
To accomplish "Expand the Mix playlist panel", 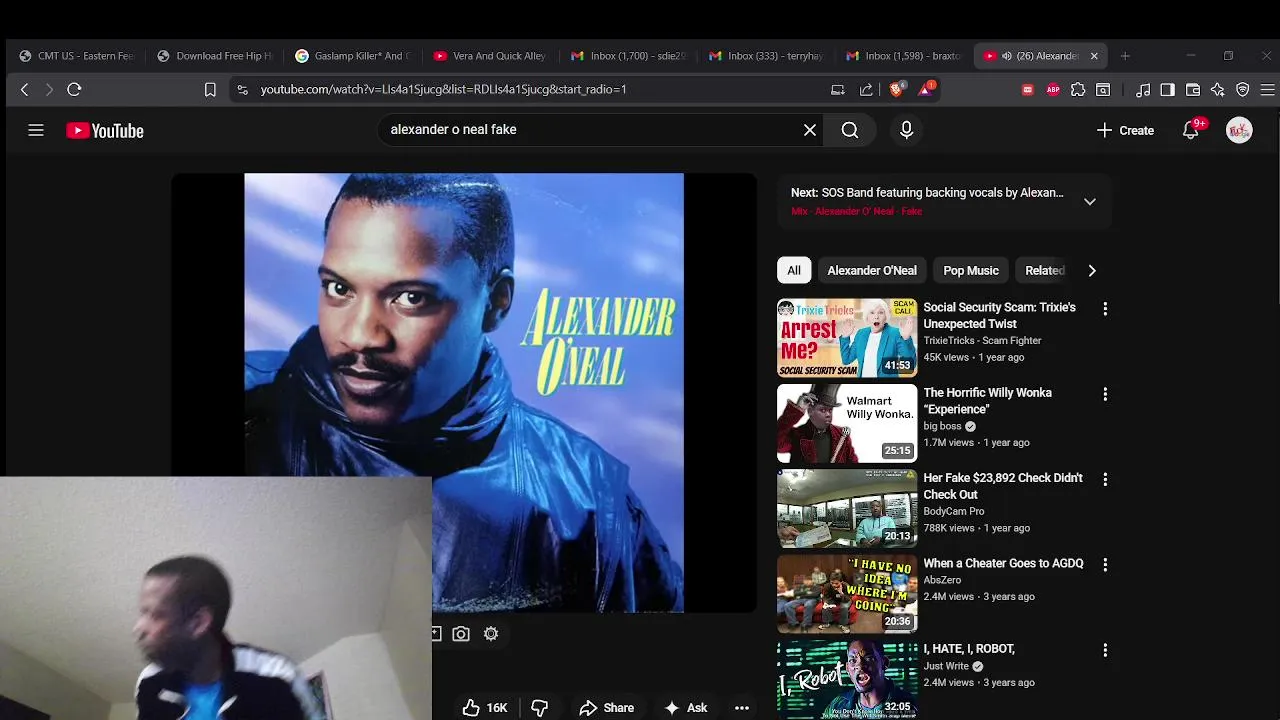I will point(1090,201).
